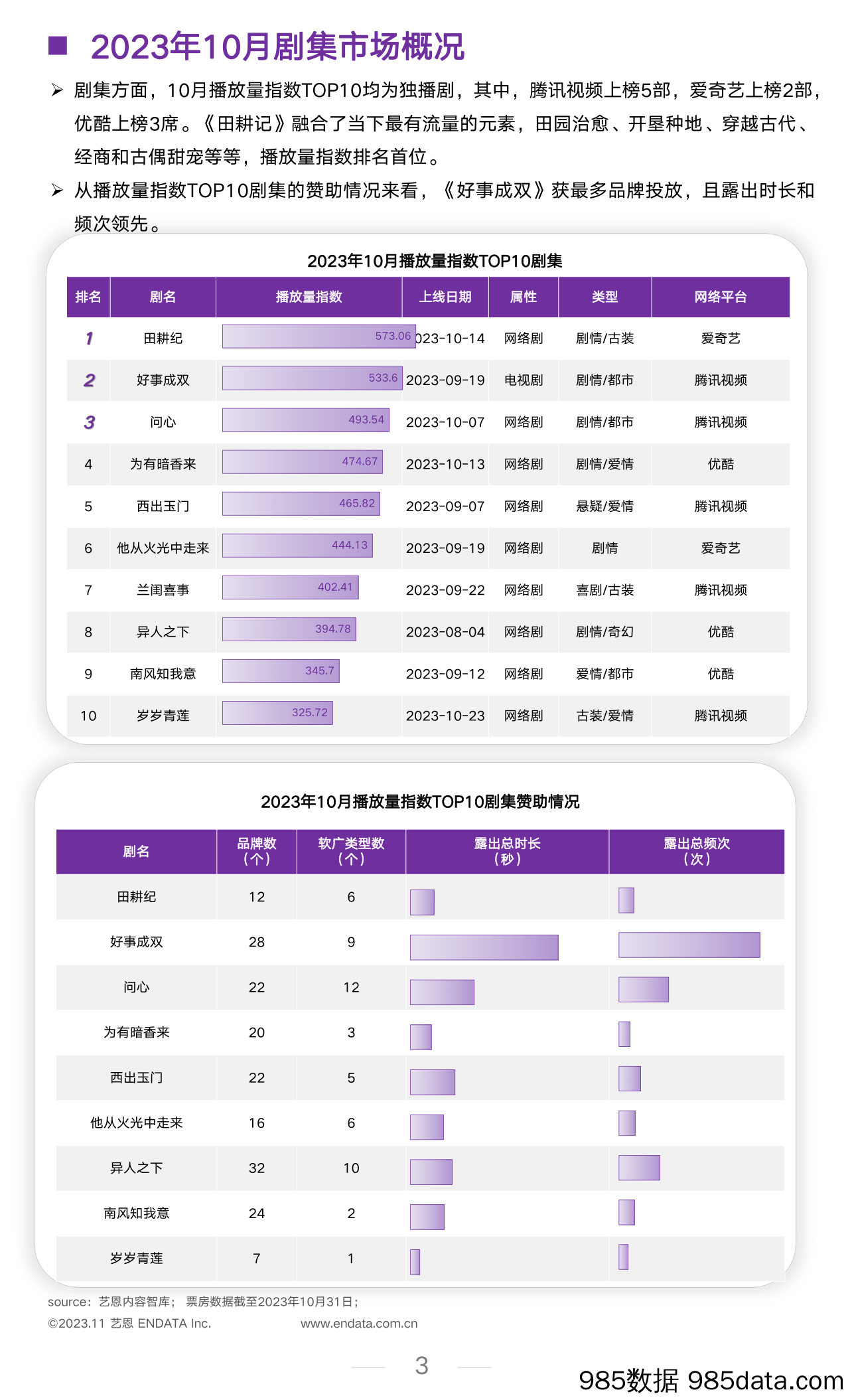This screenshot has width=850, height=1400.
Task: Click 田耕纪 exposure duration bar
Action: [x=422, y=902]
